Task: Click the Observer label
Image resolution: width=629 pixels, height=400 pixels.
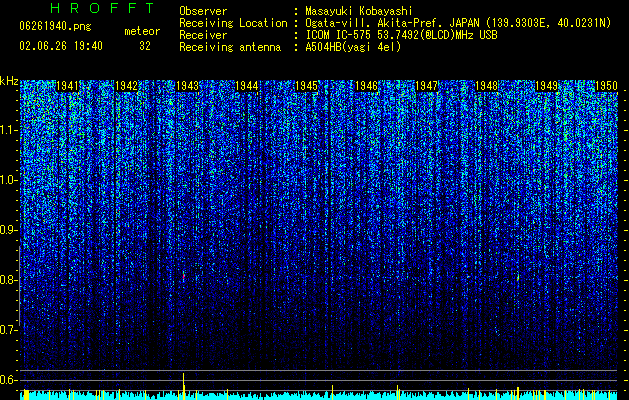Action: click(x=203, y=11)
